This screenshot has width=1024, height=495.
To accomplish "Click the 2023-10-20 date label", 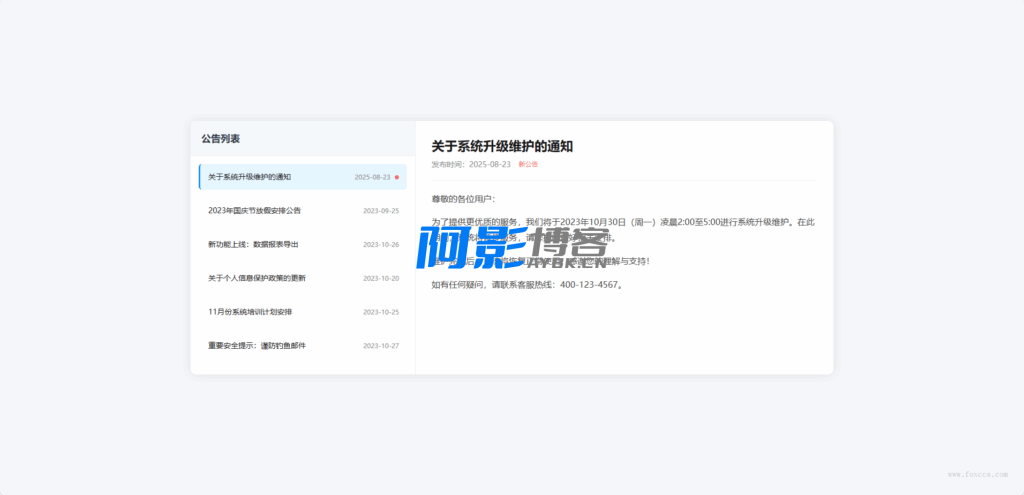I will (381, 278).
